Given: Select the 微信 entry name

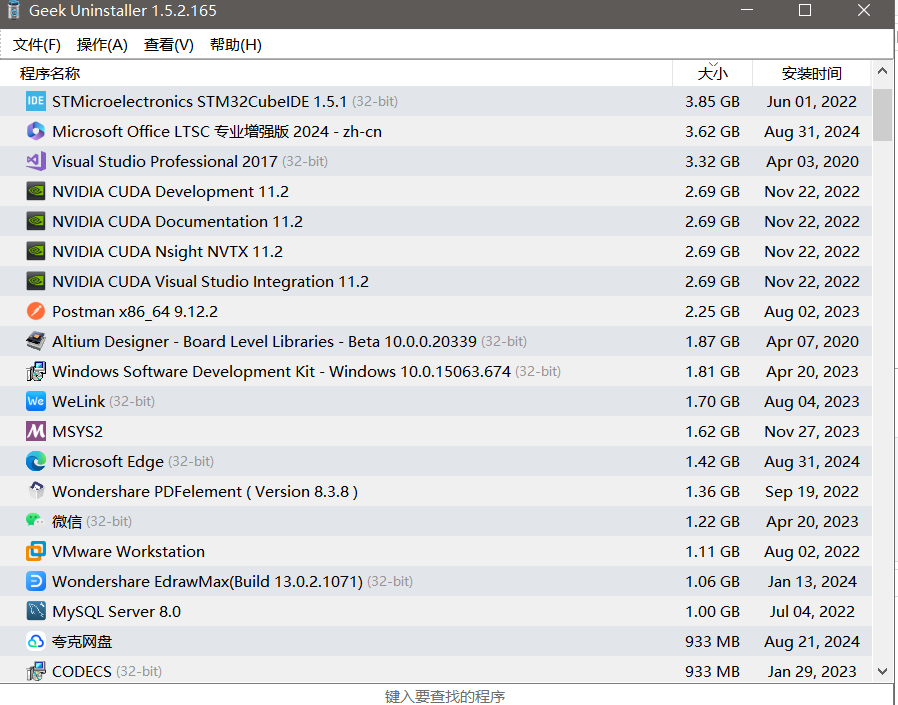Looking at the screenshot, I should [67, 521].
